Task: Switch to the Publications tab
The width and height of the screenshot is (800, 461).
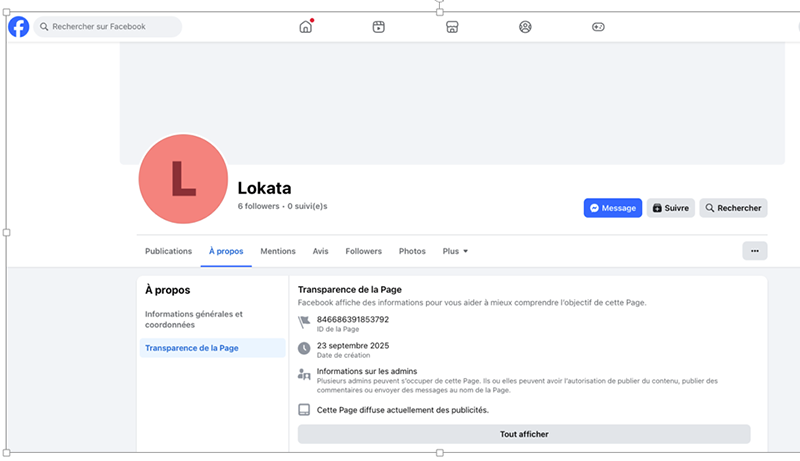Action: click(x=168, y=251)
